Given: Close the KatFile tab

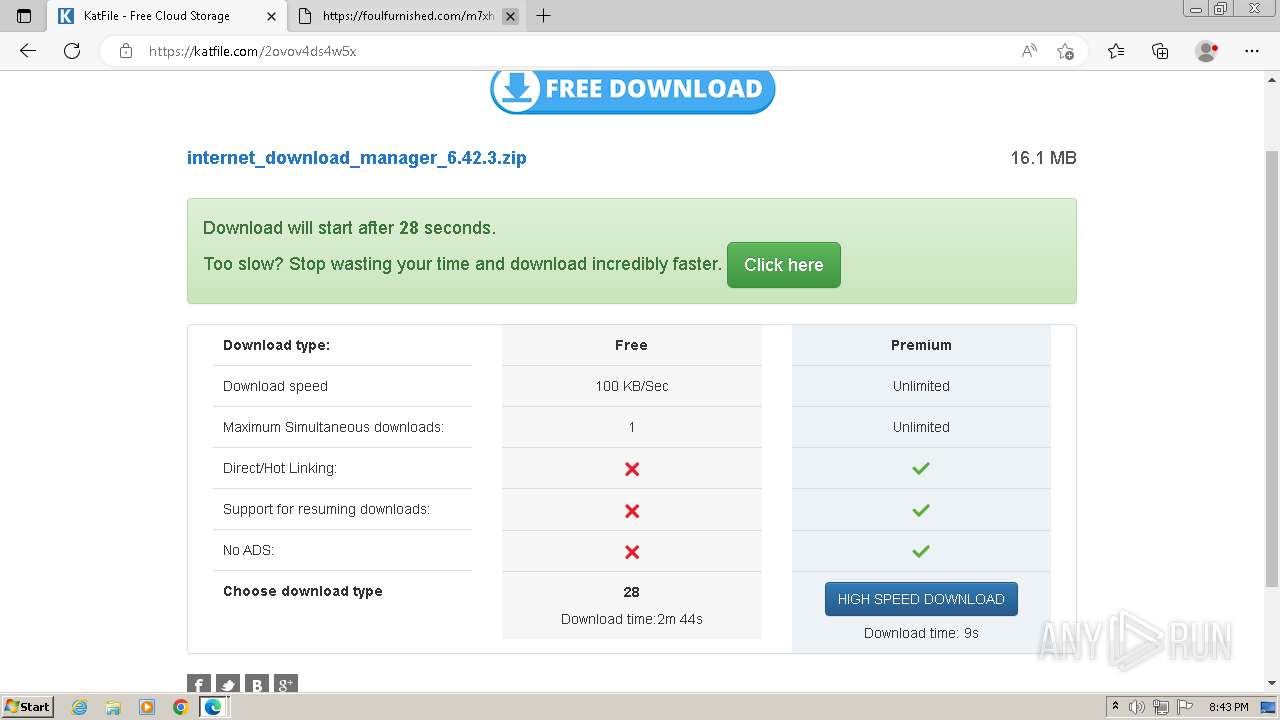Looking at the screenshot, I should coord(271,16).
